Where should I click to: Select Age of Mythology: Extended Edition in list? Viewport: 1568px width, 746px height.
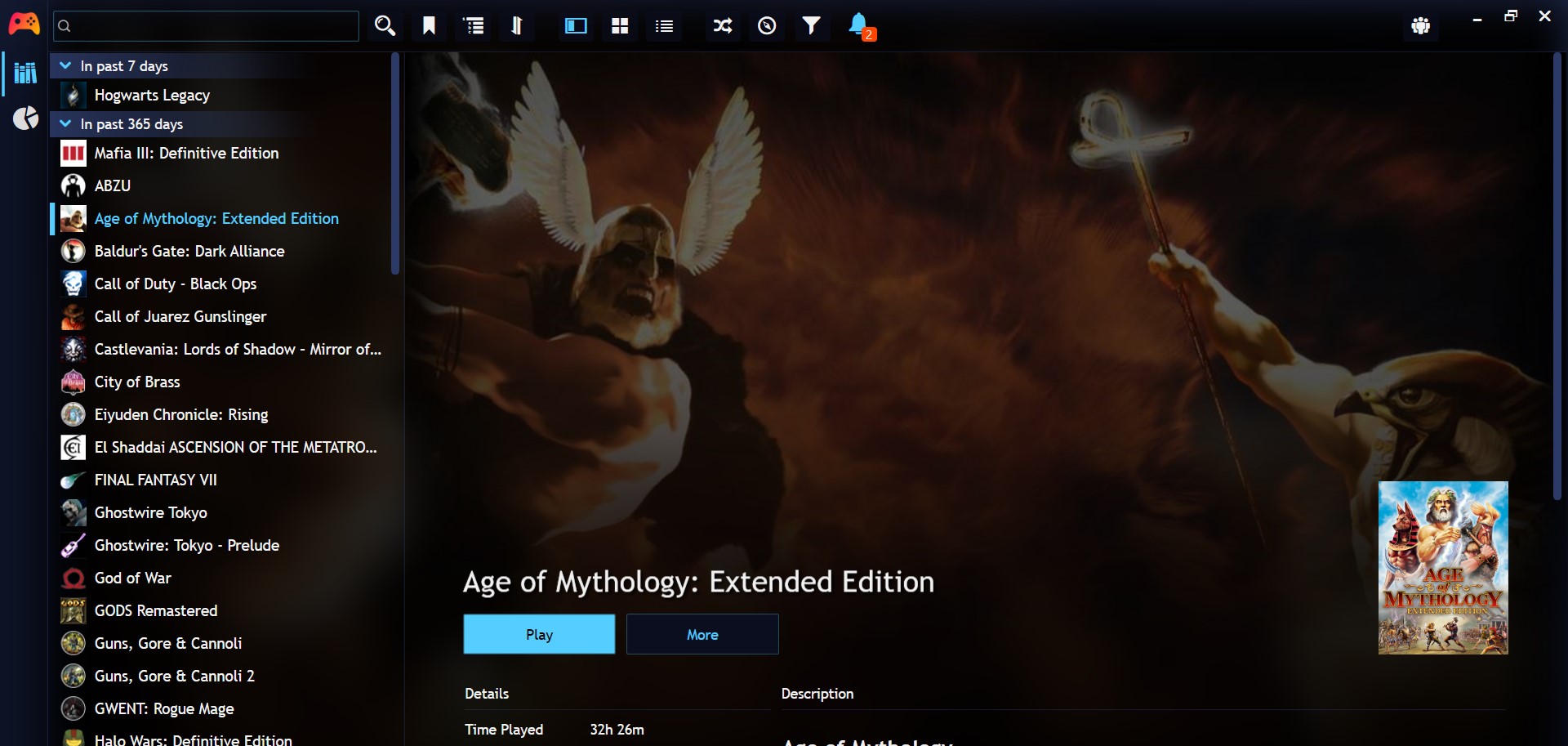[x=220, y=218]
